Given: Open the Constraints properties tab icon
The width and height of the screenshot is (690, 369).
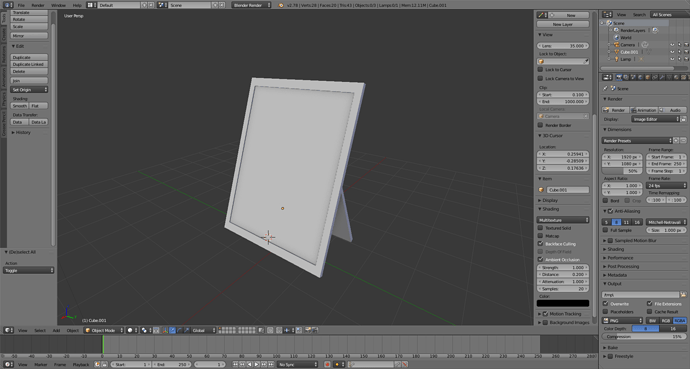Looking at the screenshot, I should tap(655, 77).
